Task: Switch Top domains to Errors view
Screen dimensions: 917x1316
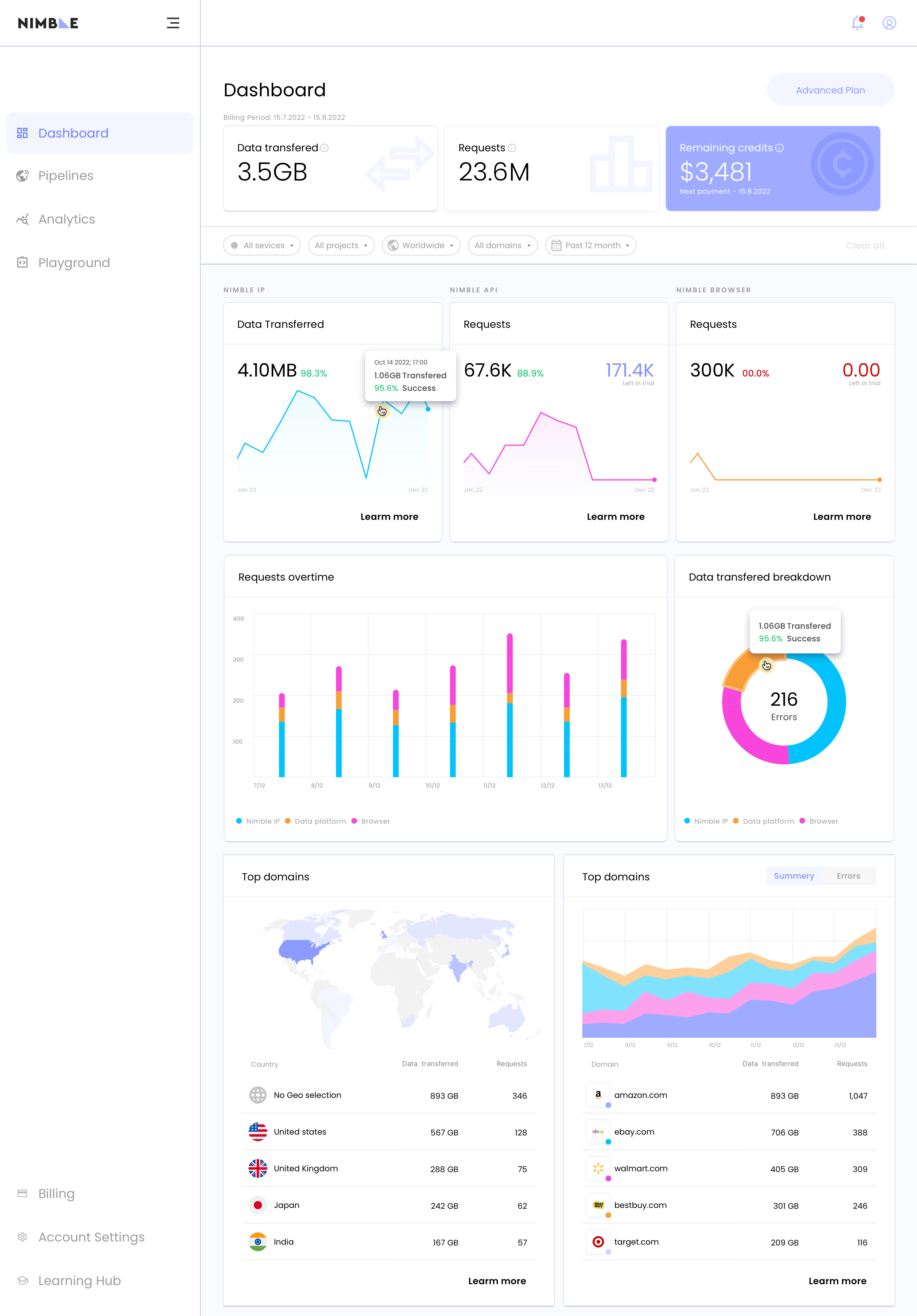Action: (848, 876)
